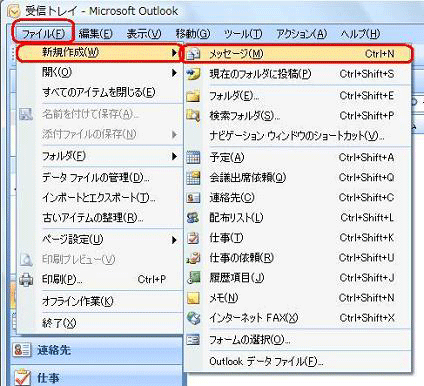Click the Task Request icon
The height and width of the screenshot is (386, 424).
[193, 258]
